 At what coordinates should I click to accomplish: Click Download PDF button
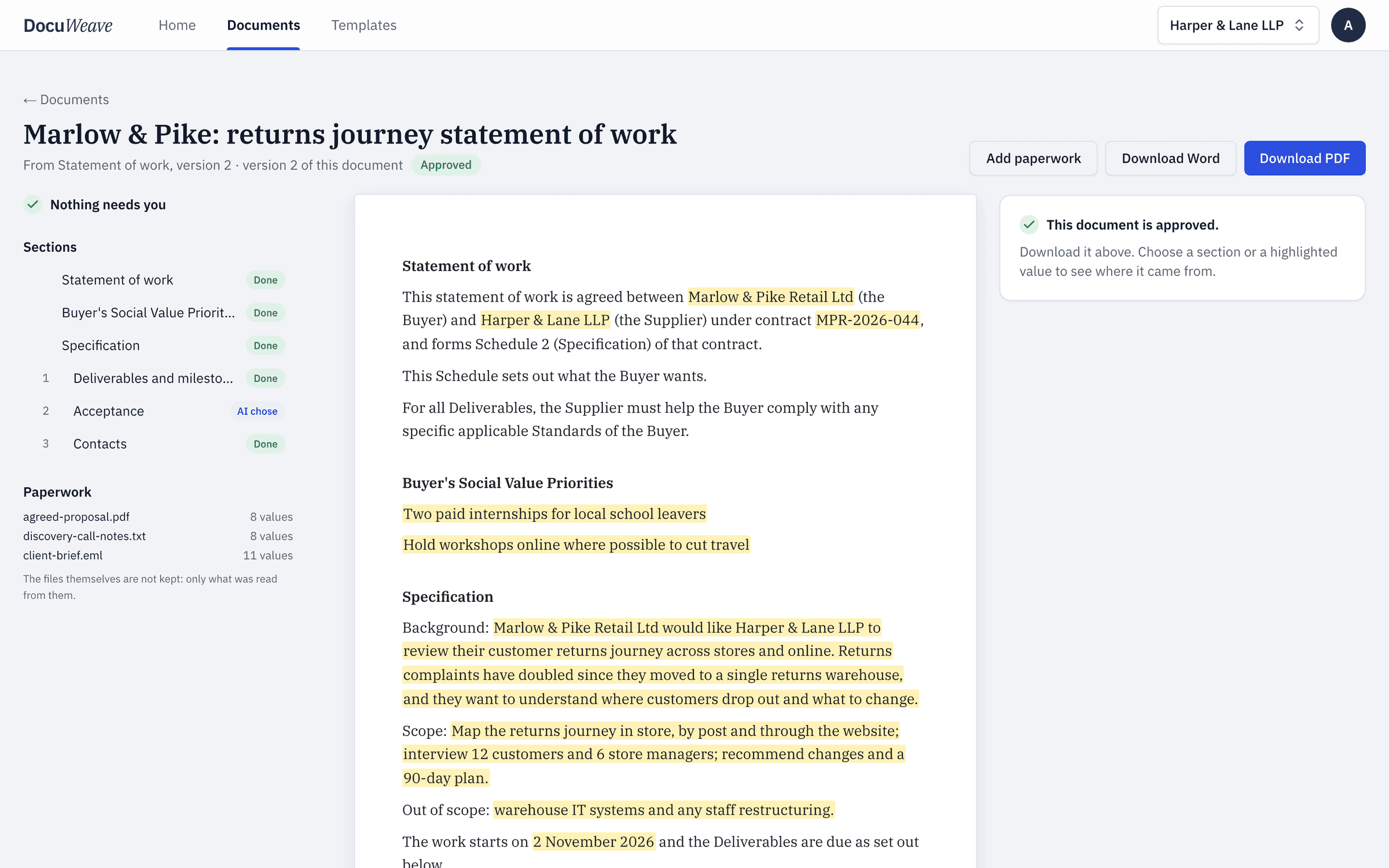click(1305, 158)
